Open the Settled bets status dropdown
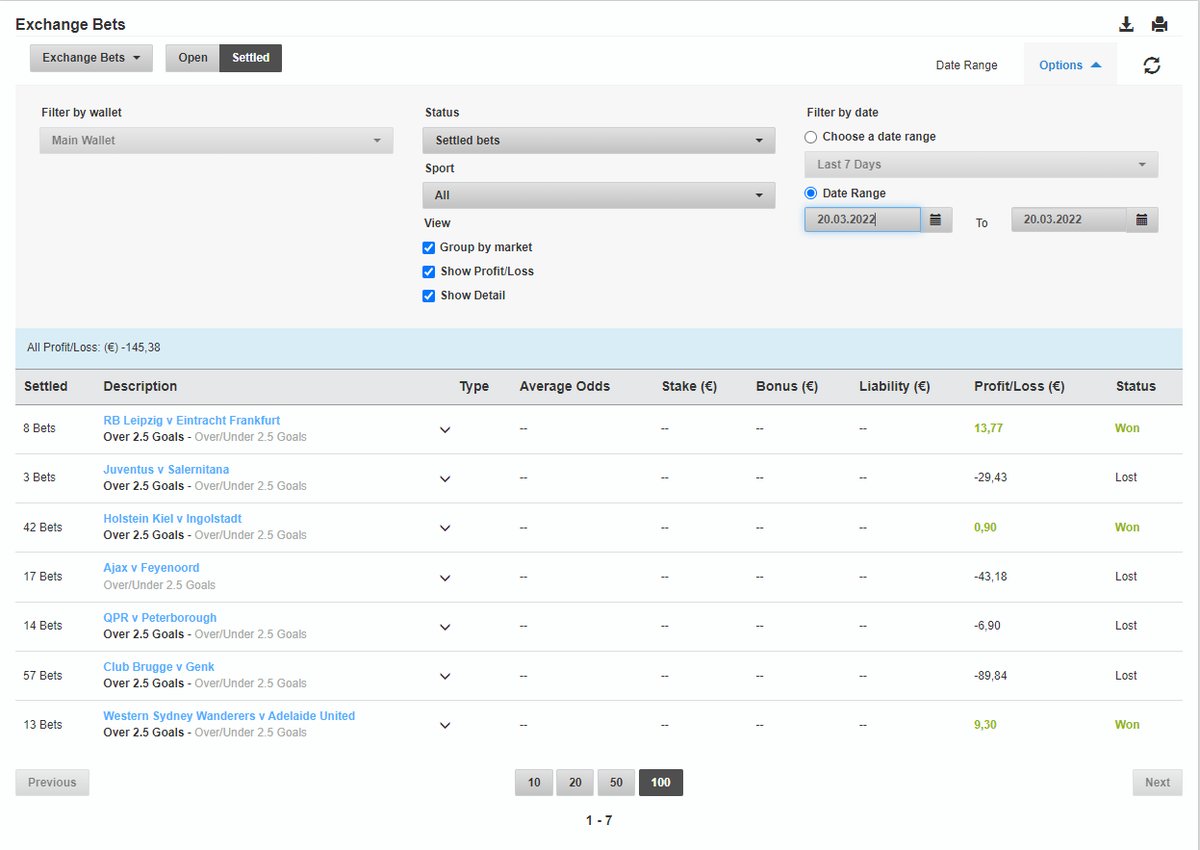 pos(599,141)
